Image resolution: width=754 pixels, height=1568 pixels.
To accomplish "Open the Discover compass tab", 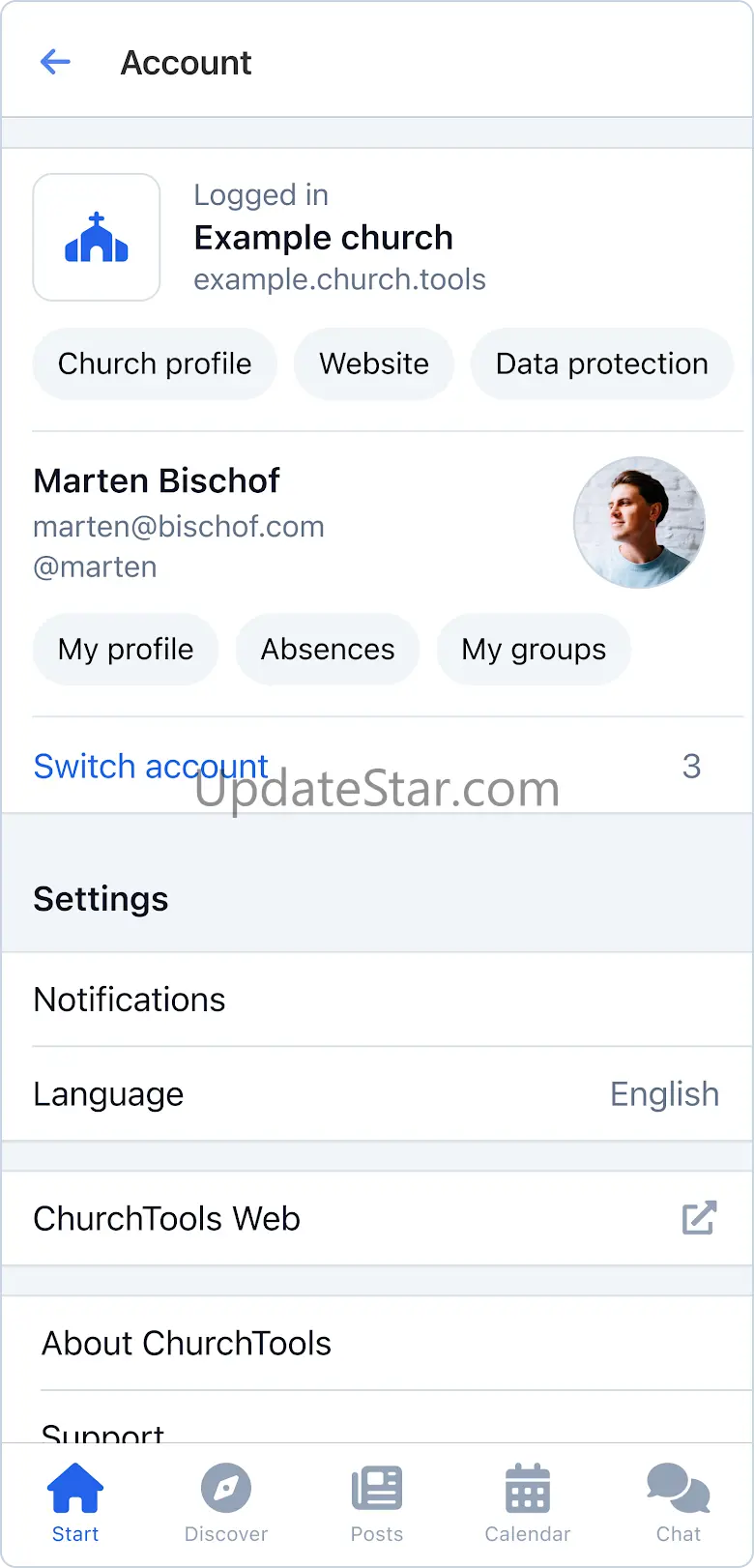I will click(x=226, y=1503).
